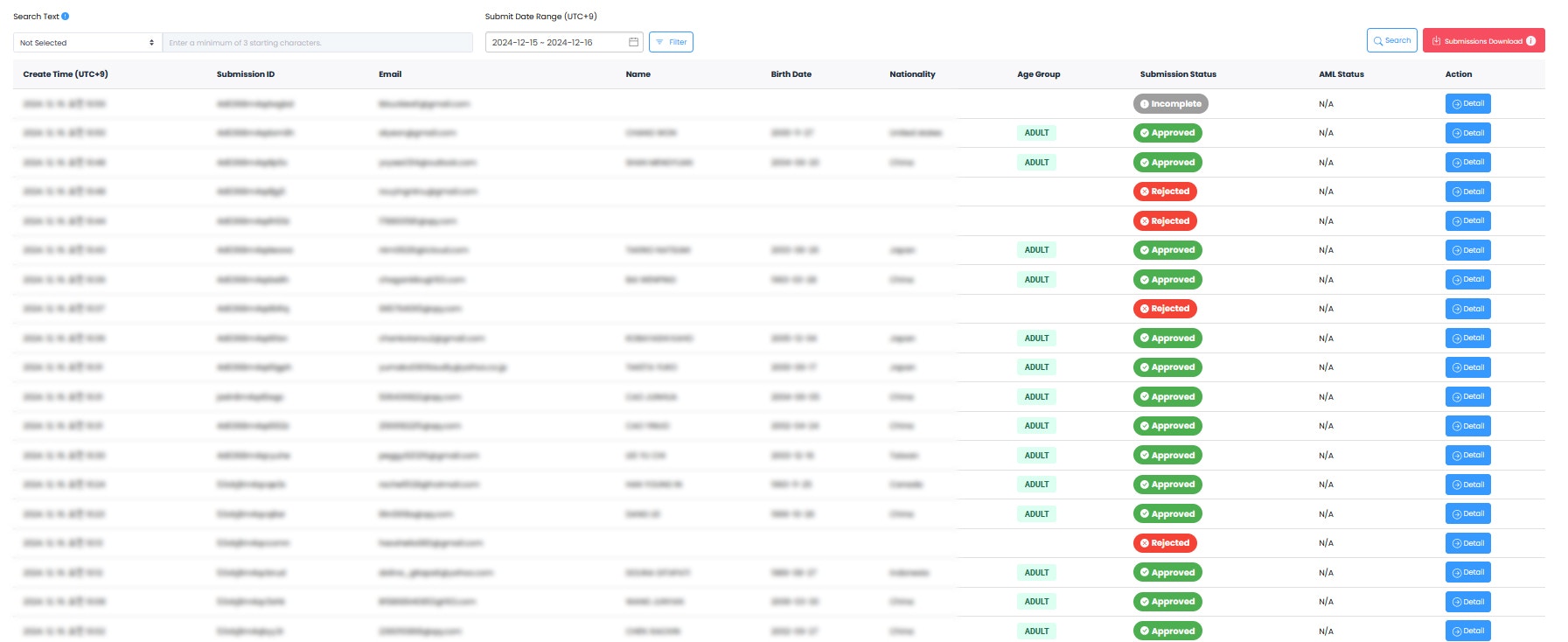
Task: Open the Not Selected search field dropdown
Action: tap(87, 42)
